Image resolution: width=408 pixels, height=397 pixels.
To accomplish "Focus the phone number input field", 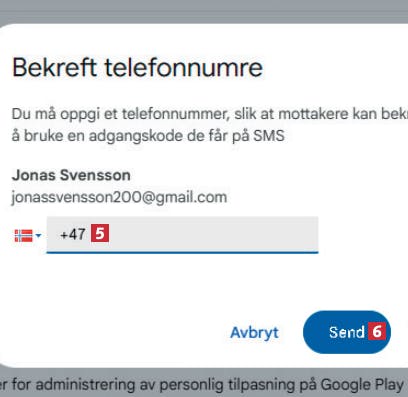I will (182, 235).
